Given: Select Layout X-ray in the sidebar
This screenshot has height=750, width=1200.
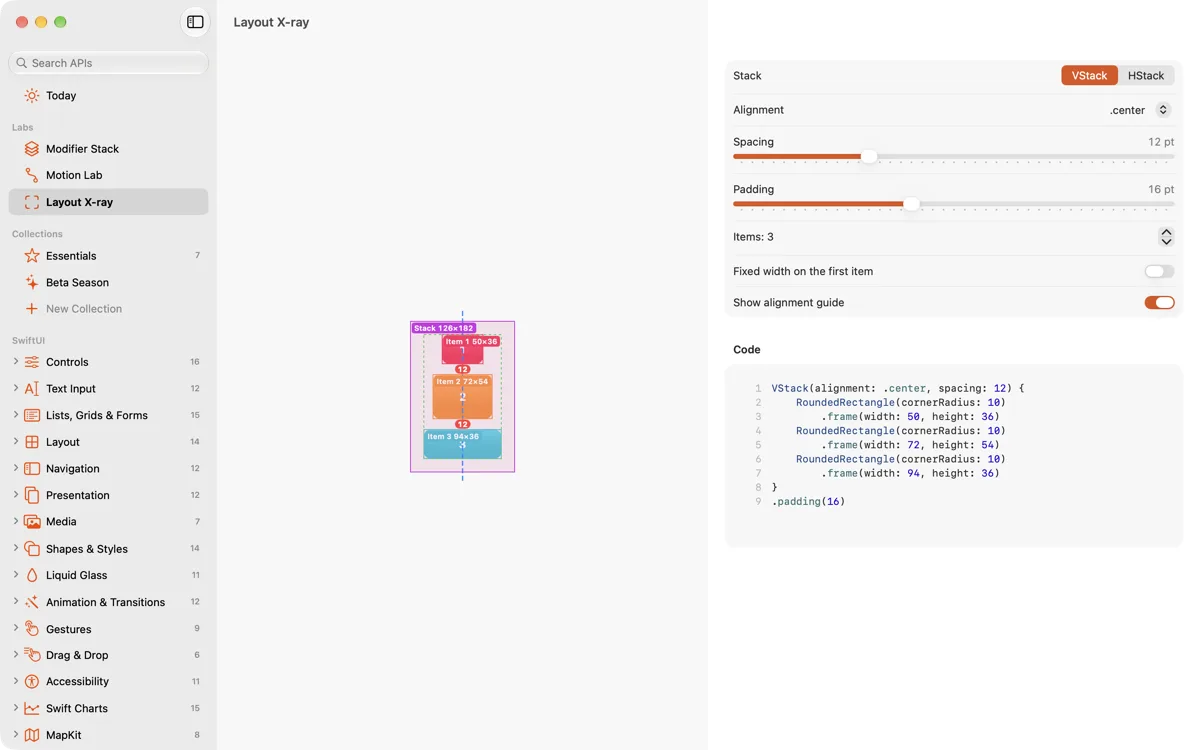Looking at the screenshot, I should (x=108, y=202).
